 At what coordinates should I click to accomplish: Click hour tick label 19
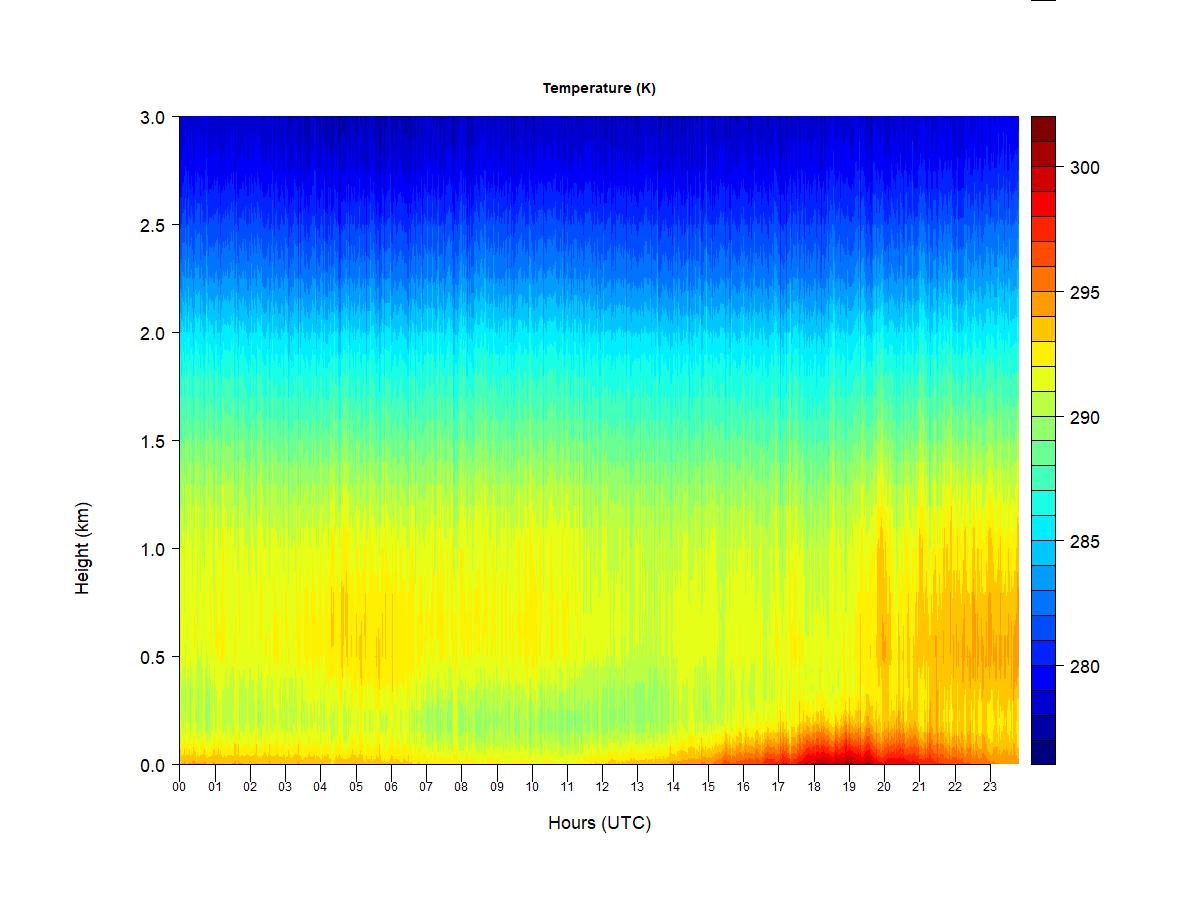click(x=849, y=787)
